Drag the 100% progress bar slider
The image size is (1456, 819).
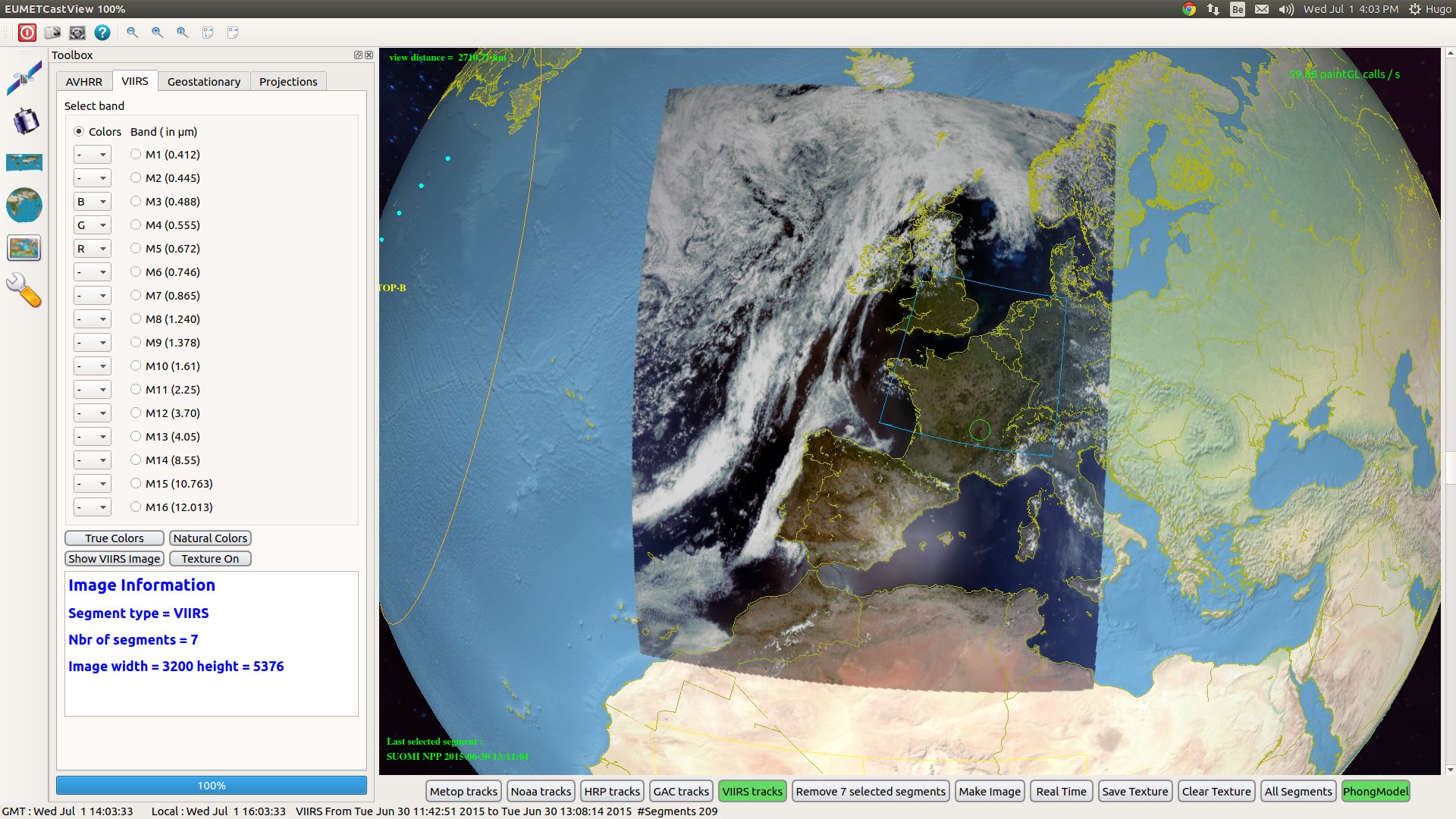(x=211, y=786)
